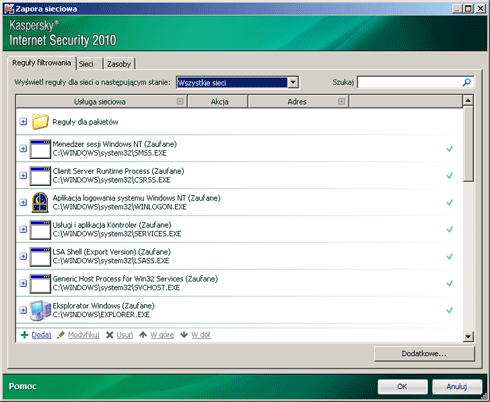490x402 pixels.
Task: Toggle allow checkmark for WINLOGON.EXE
Action: (450, 203)
